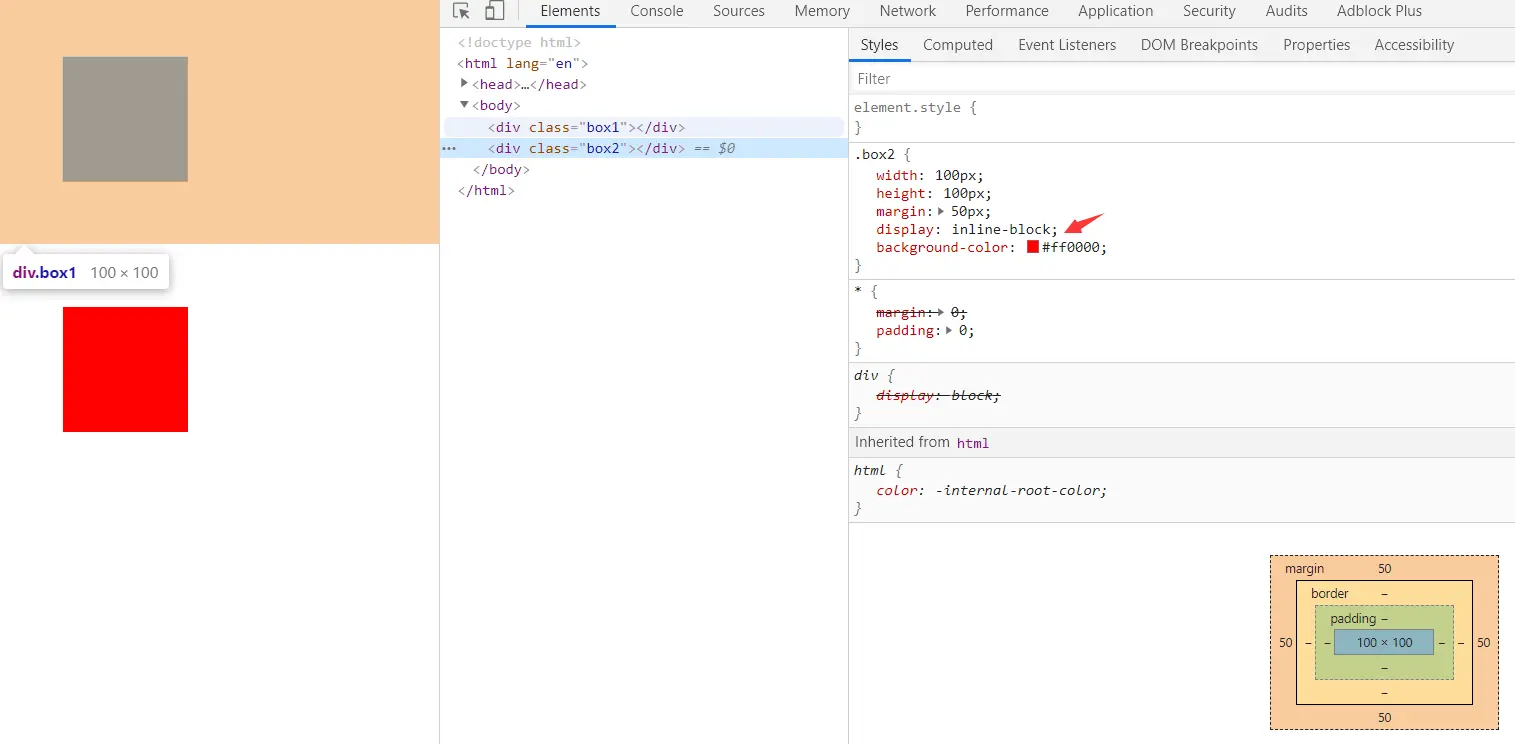
Task: Click the left margin value 50
Action: click(x=1285, y=642)
